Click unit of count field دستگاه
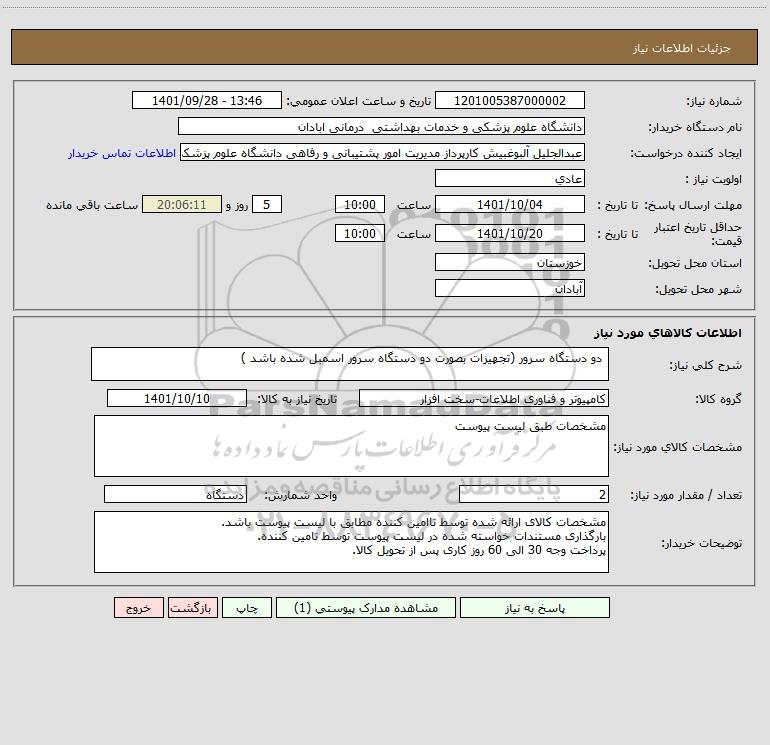Viewport: 770px width, 745px height. (x=175, y=495)
